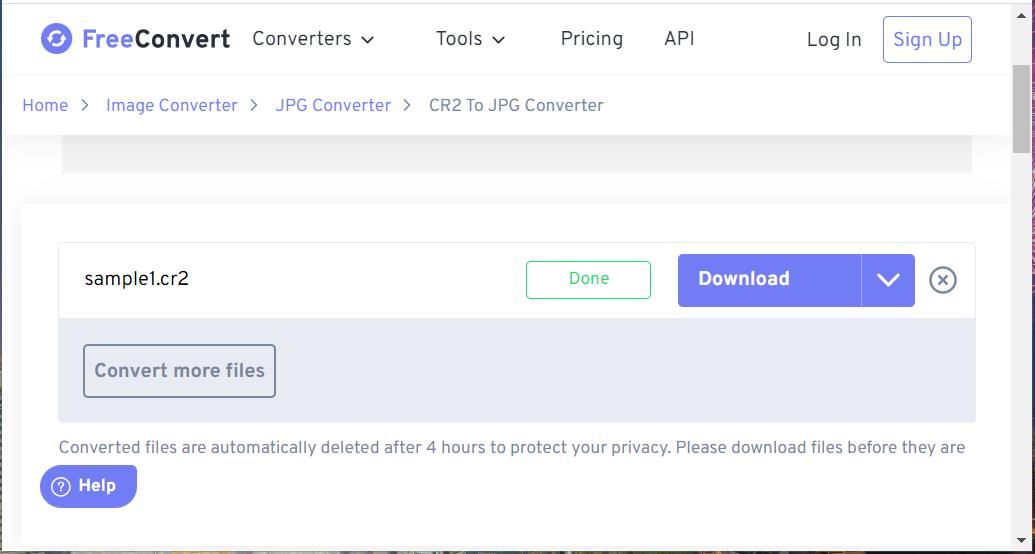Open the FreeConvert brand name link
Viewport: 1035px width, 554px height.
(156, 39)
